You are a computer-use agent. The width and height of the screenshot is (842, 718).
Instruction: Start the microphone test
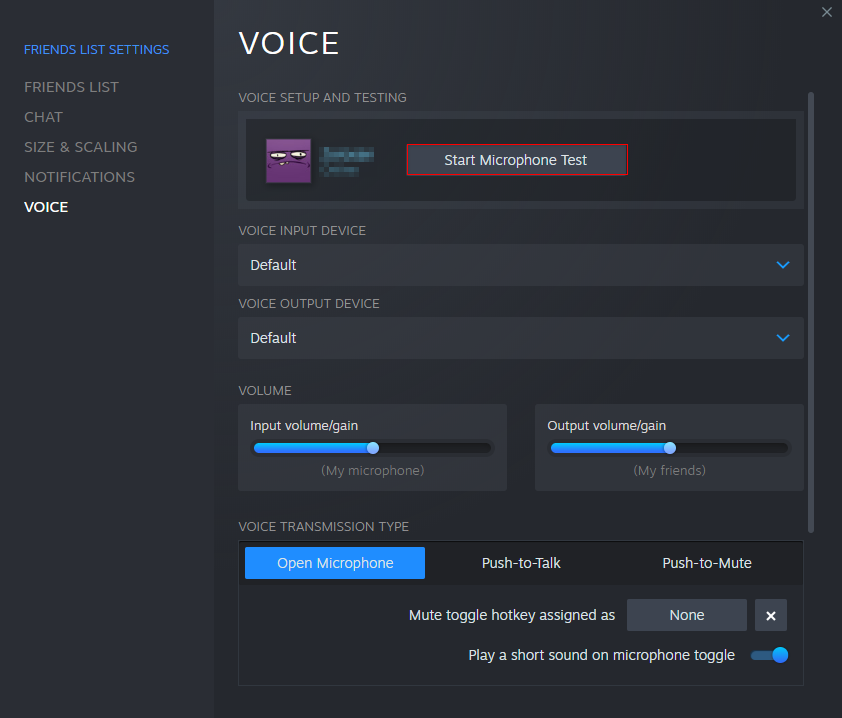[516, 159]
